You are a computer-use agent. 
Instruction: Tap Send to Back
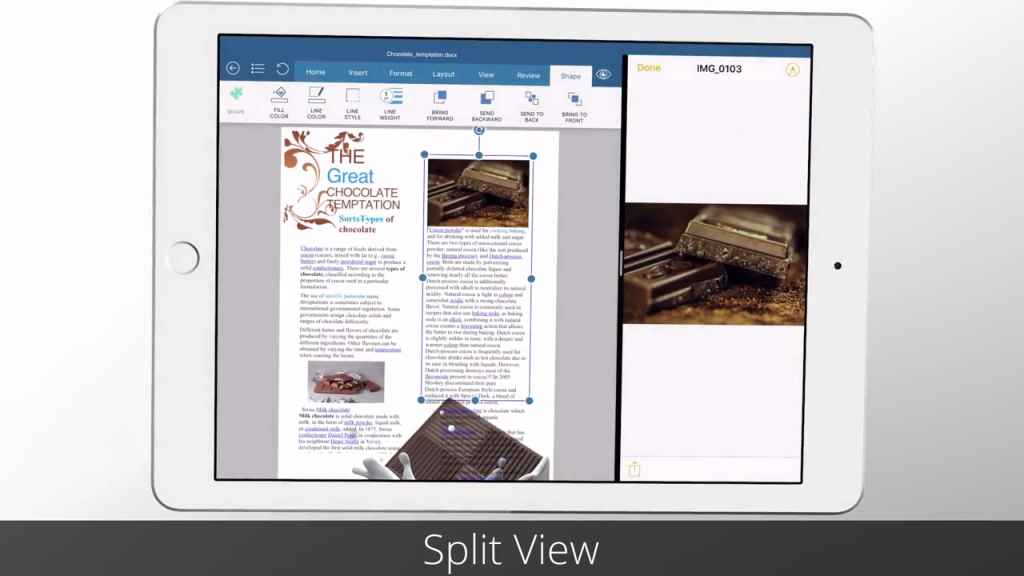pyautogui.click(x=532, y=107)
